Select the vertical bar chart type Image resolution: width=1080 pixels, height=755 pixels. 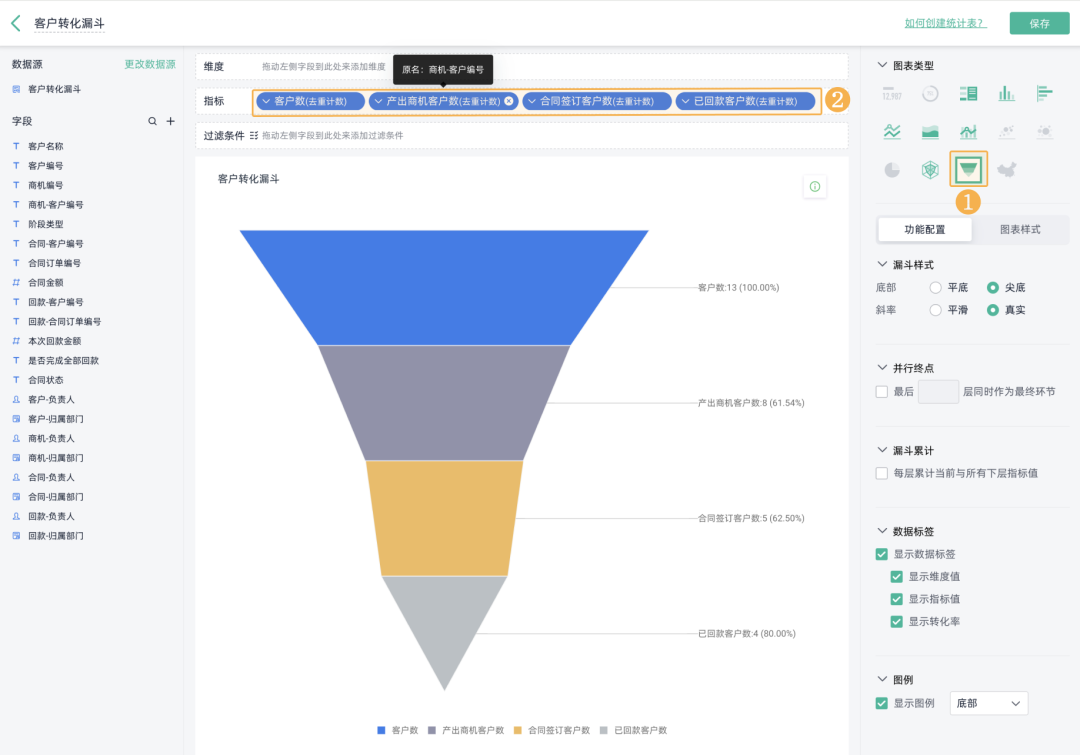1006,94
